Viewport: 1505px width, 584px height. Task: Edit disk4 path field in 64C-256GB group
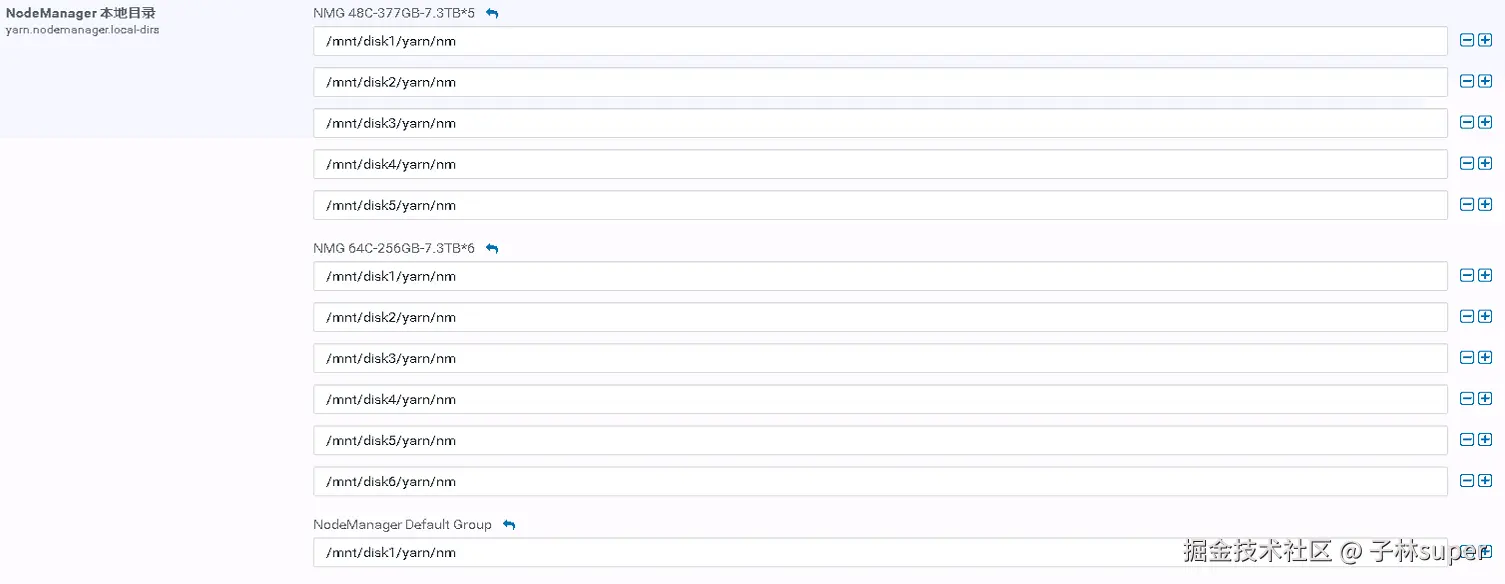(x=880, y=399)
